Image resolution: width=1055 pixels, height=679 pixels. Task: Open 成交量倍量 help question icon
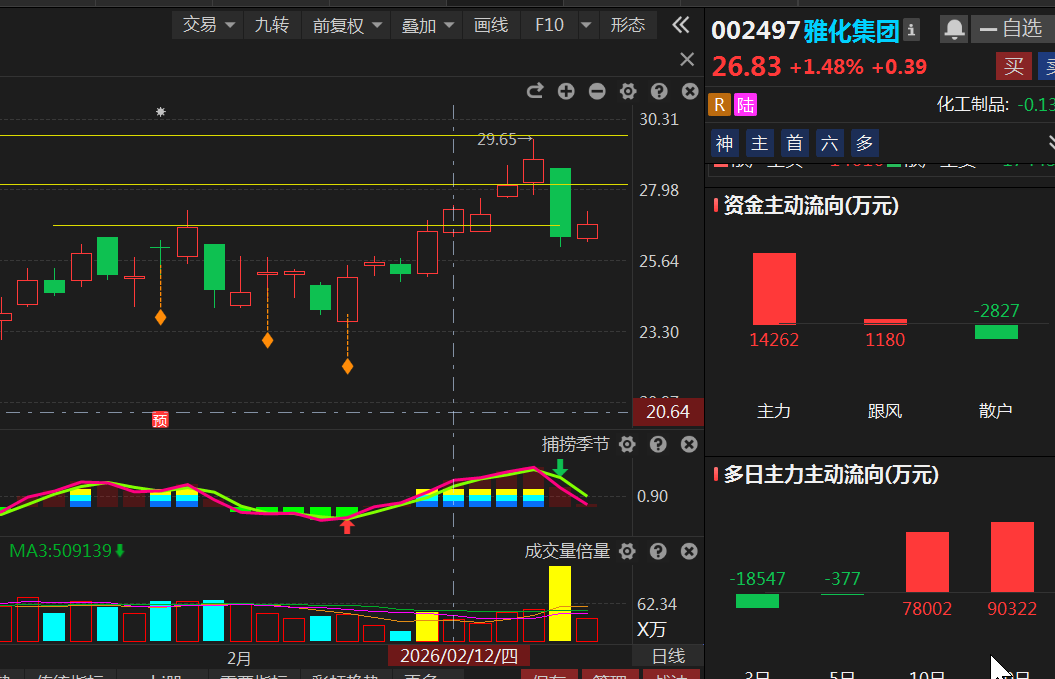(658, 552)
